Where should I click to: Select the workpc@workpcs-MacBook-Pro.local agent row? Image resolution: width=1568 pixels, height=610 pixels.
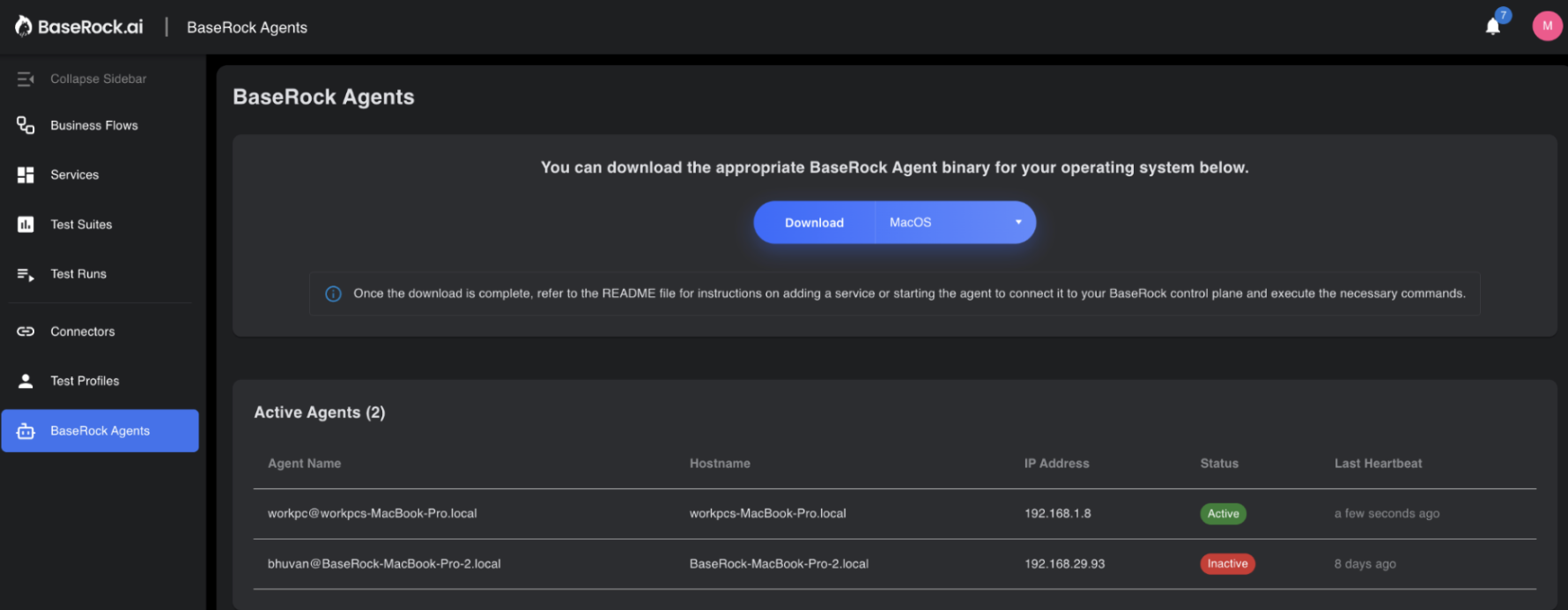pos(372,514)
